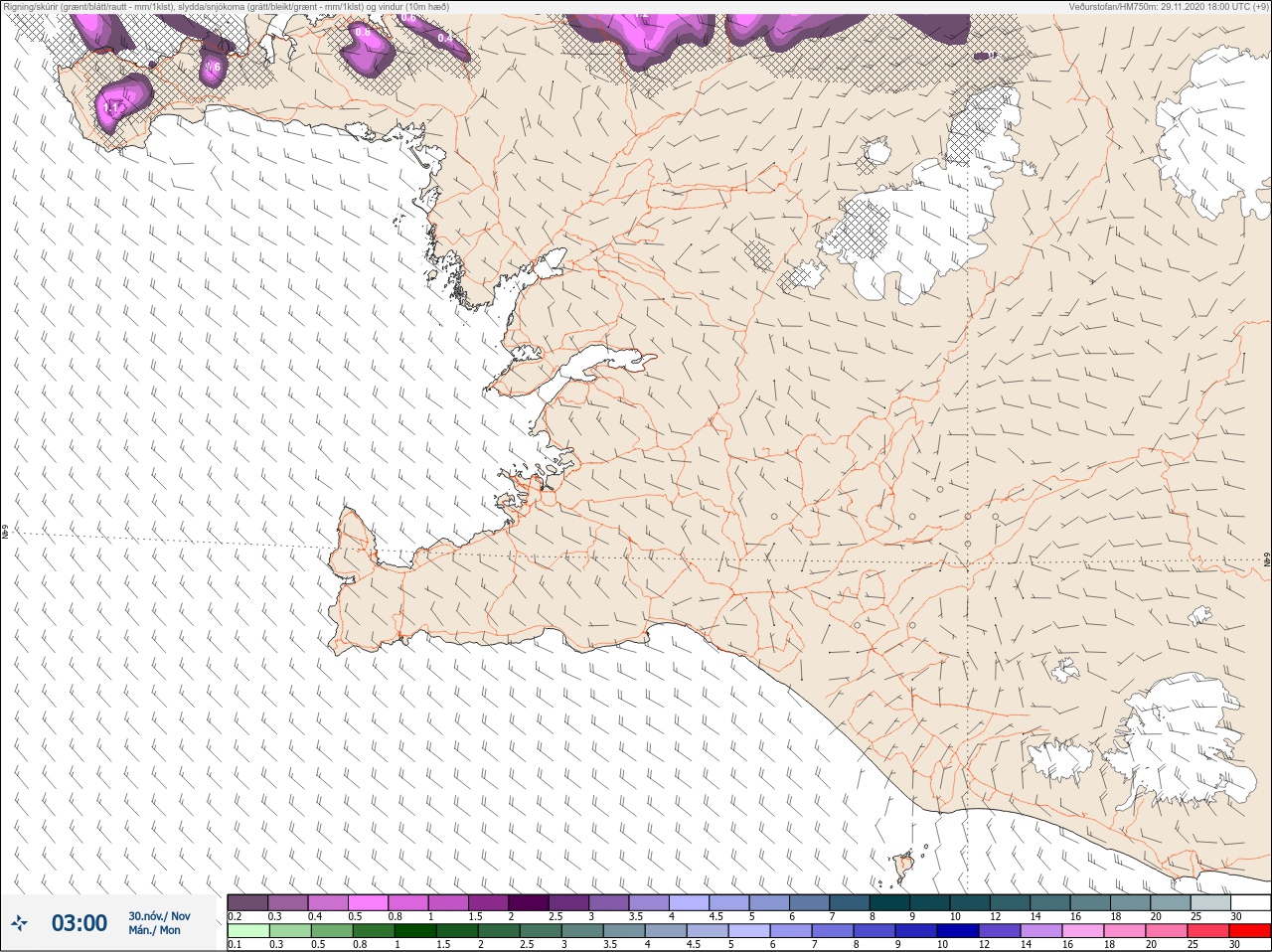Select the white 30 swatch in upper legend
This screenshot has height=952, width=1272.
pyautogui.click(x=1250, y=902)
